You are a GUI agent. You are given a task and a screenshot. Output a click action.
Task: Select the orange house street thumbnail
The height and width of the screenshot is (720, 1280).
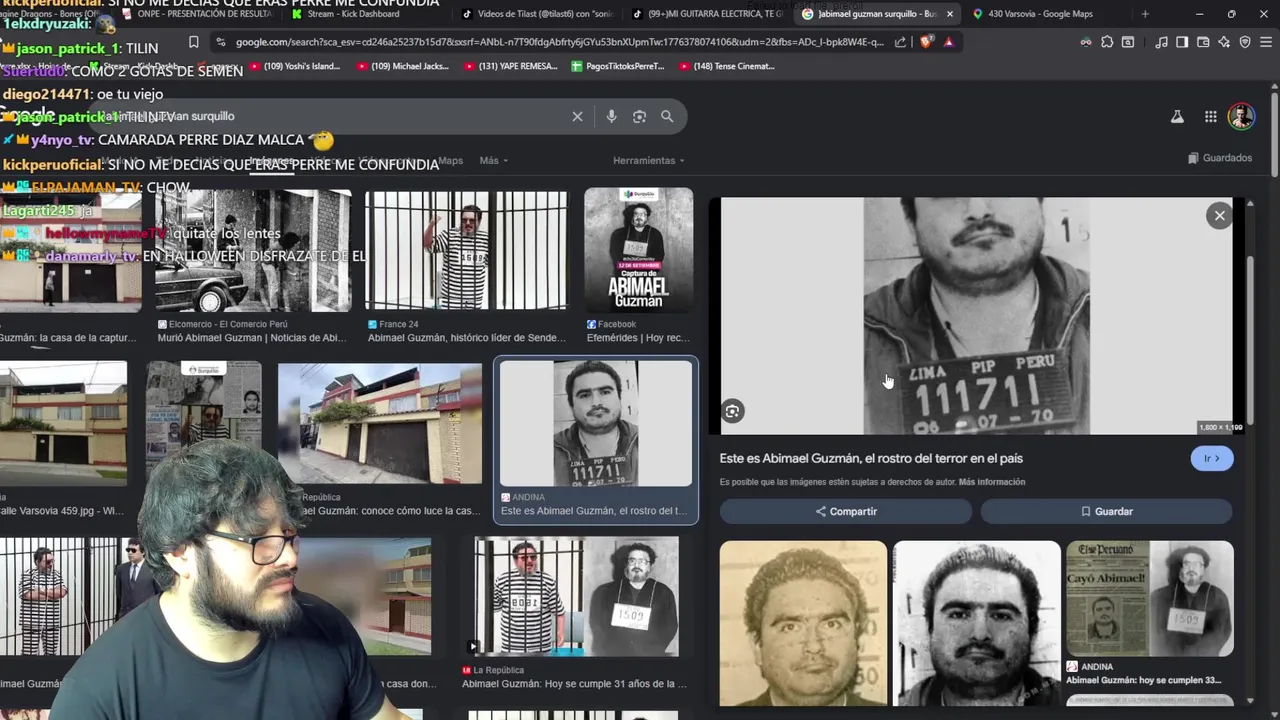point(380,423)
